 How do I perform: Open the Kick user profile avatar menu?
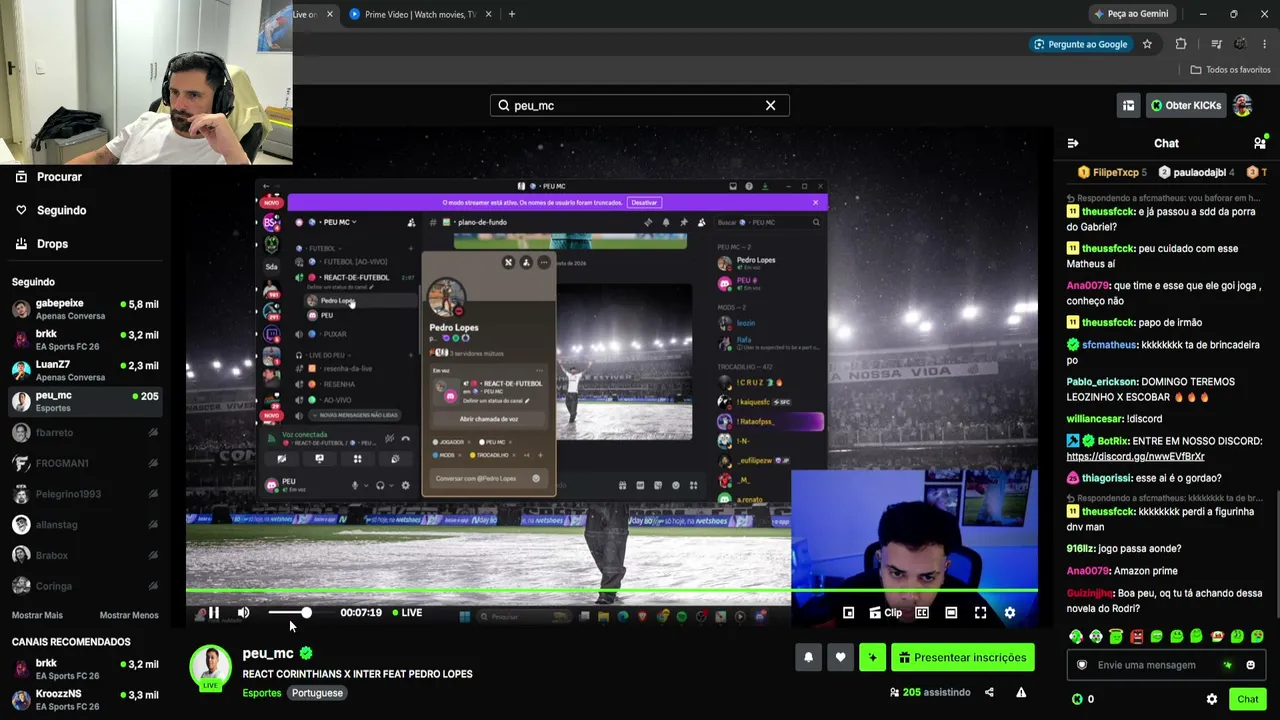[x=1242, y=105]
